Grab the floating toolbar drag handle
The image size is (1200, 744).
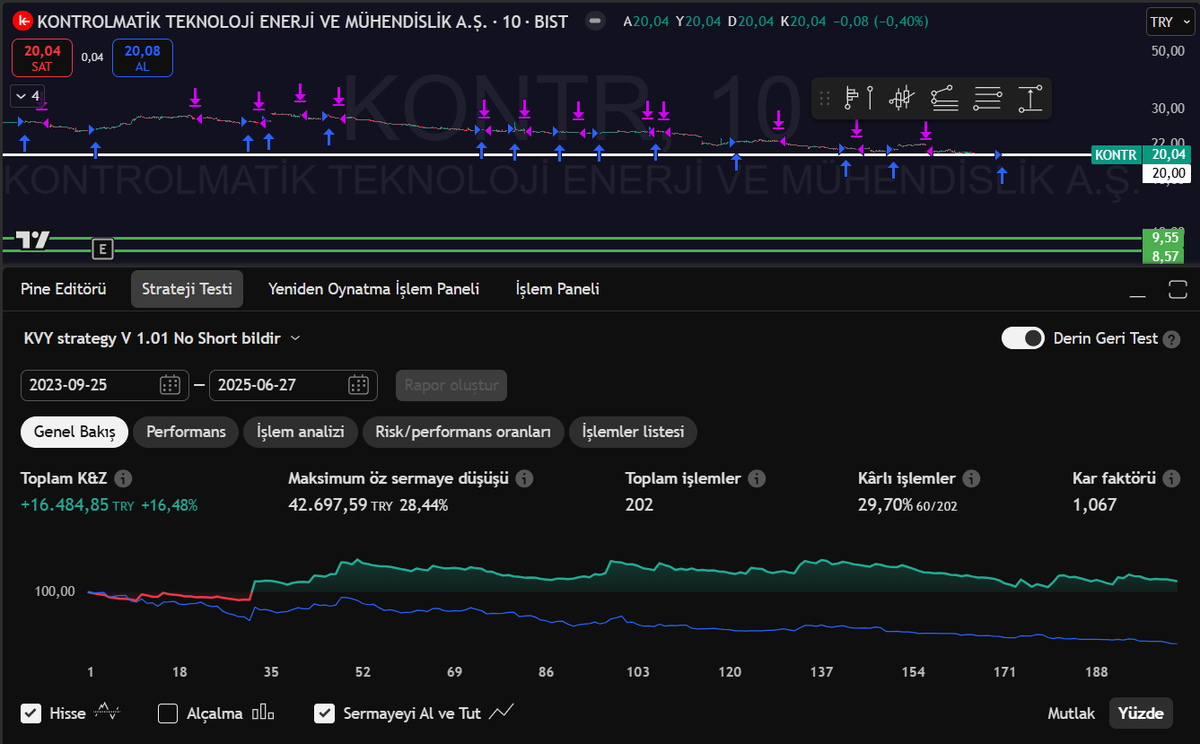[x=825, y=98]
